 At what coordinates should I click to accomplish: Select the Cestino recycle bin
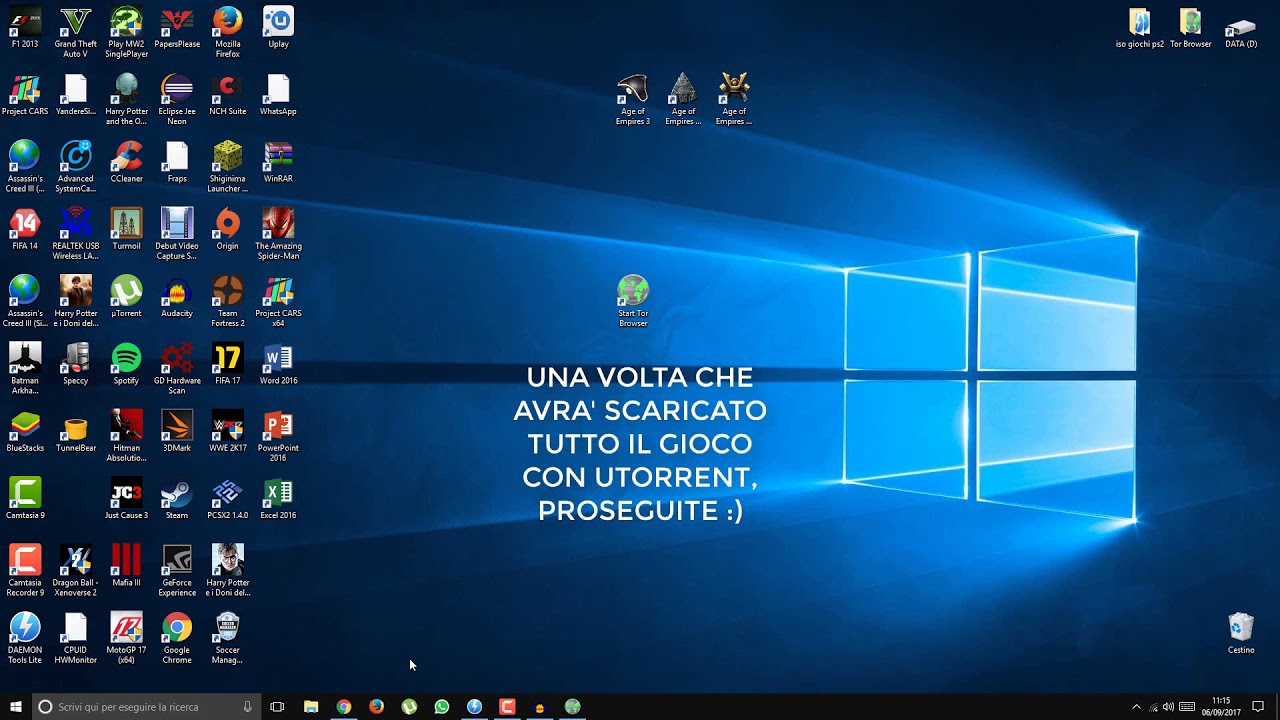(1241, 634)
